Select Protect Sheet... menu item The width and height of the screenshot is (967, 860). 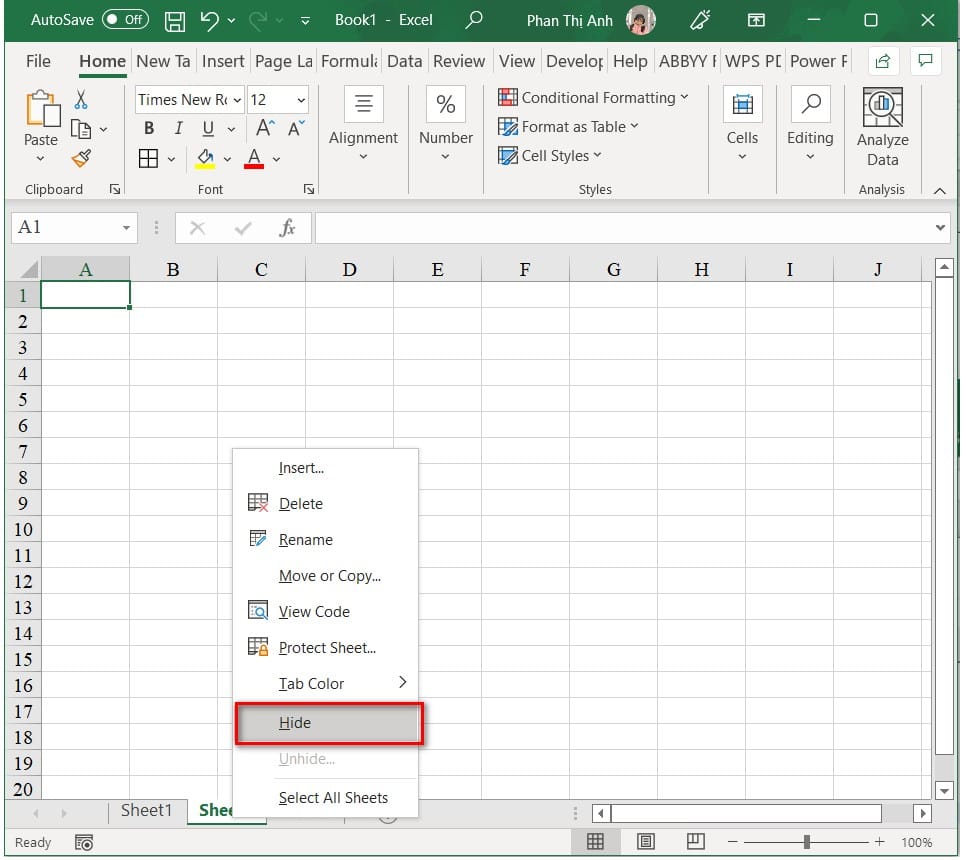326,648
